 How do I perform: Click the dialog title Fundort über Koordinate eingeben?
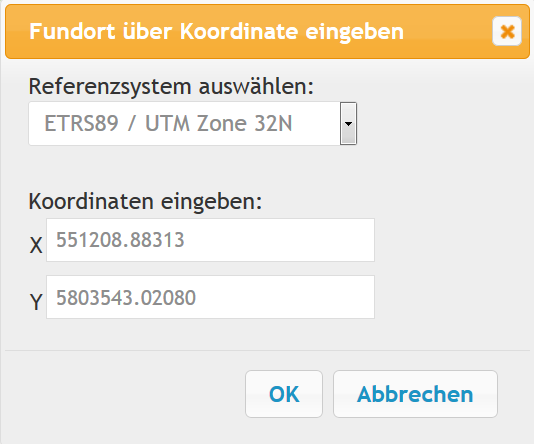click(217, 31)
